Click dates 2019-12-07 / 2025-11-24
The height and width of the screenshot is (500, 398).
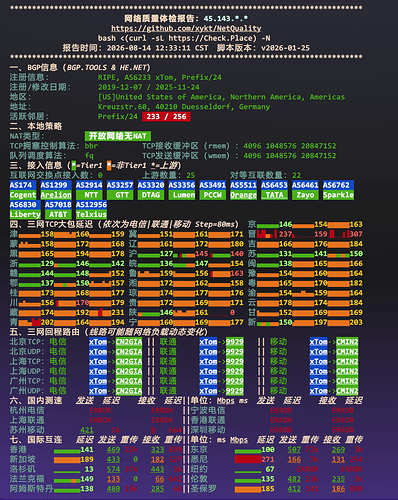(149, 87)
